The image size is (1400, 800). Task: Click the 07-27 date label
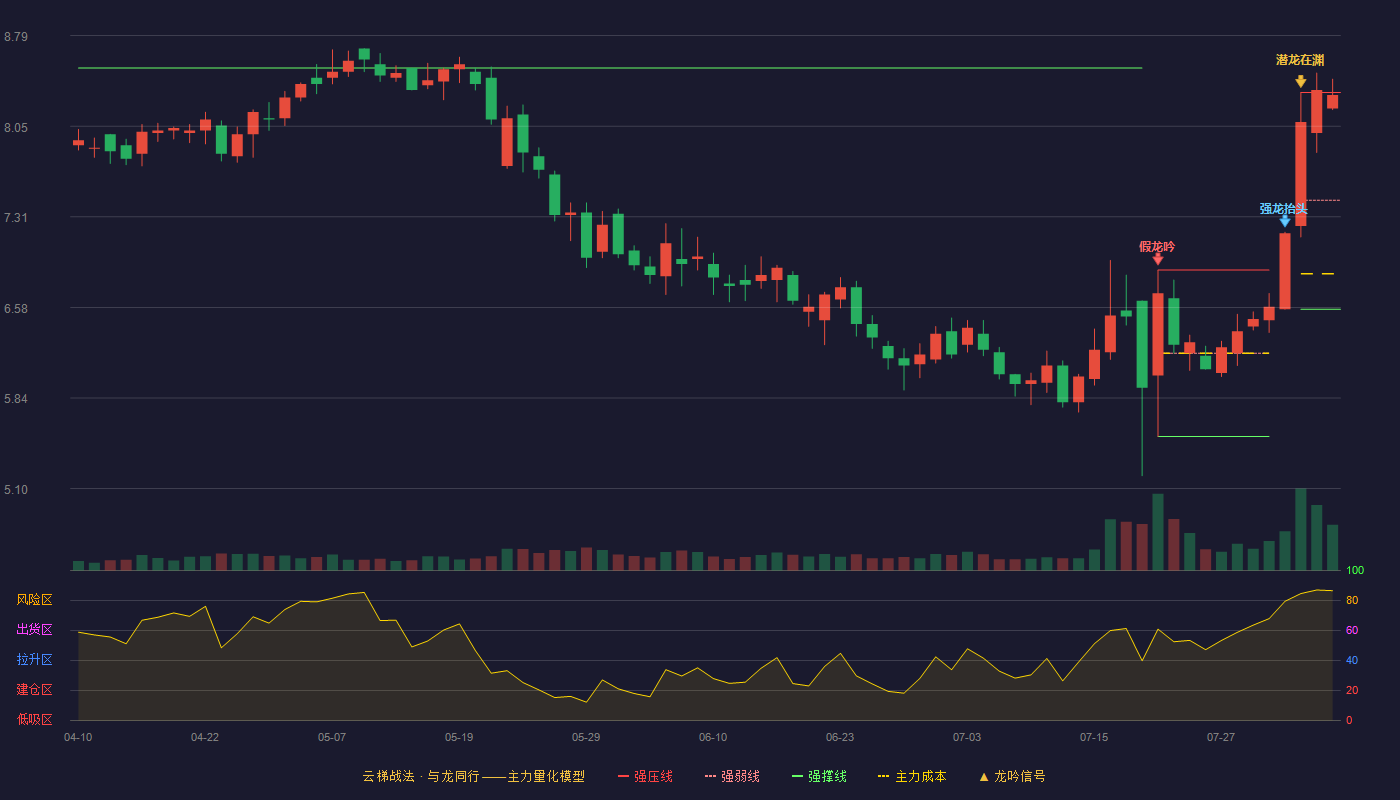point(1221,737)
